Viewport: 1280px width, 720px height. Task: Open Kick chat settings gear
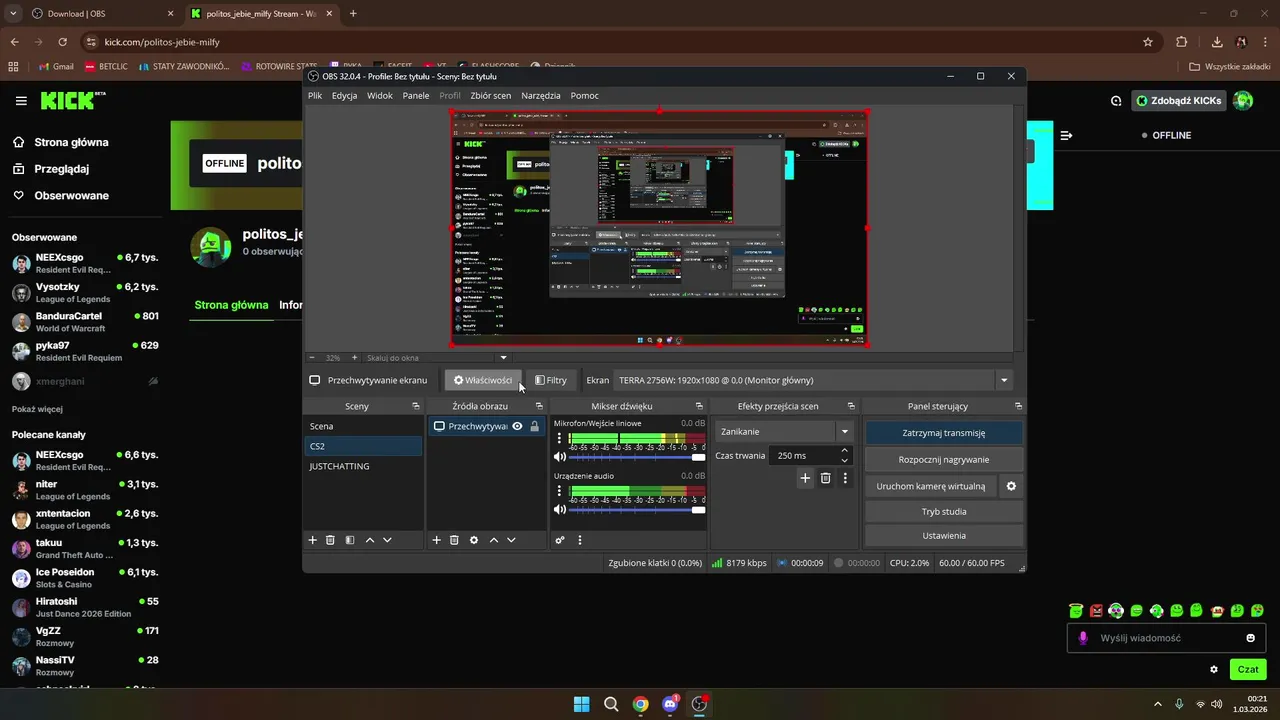click(1214, 669)
